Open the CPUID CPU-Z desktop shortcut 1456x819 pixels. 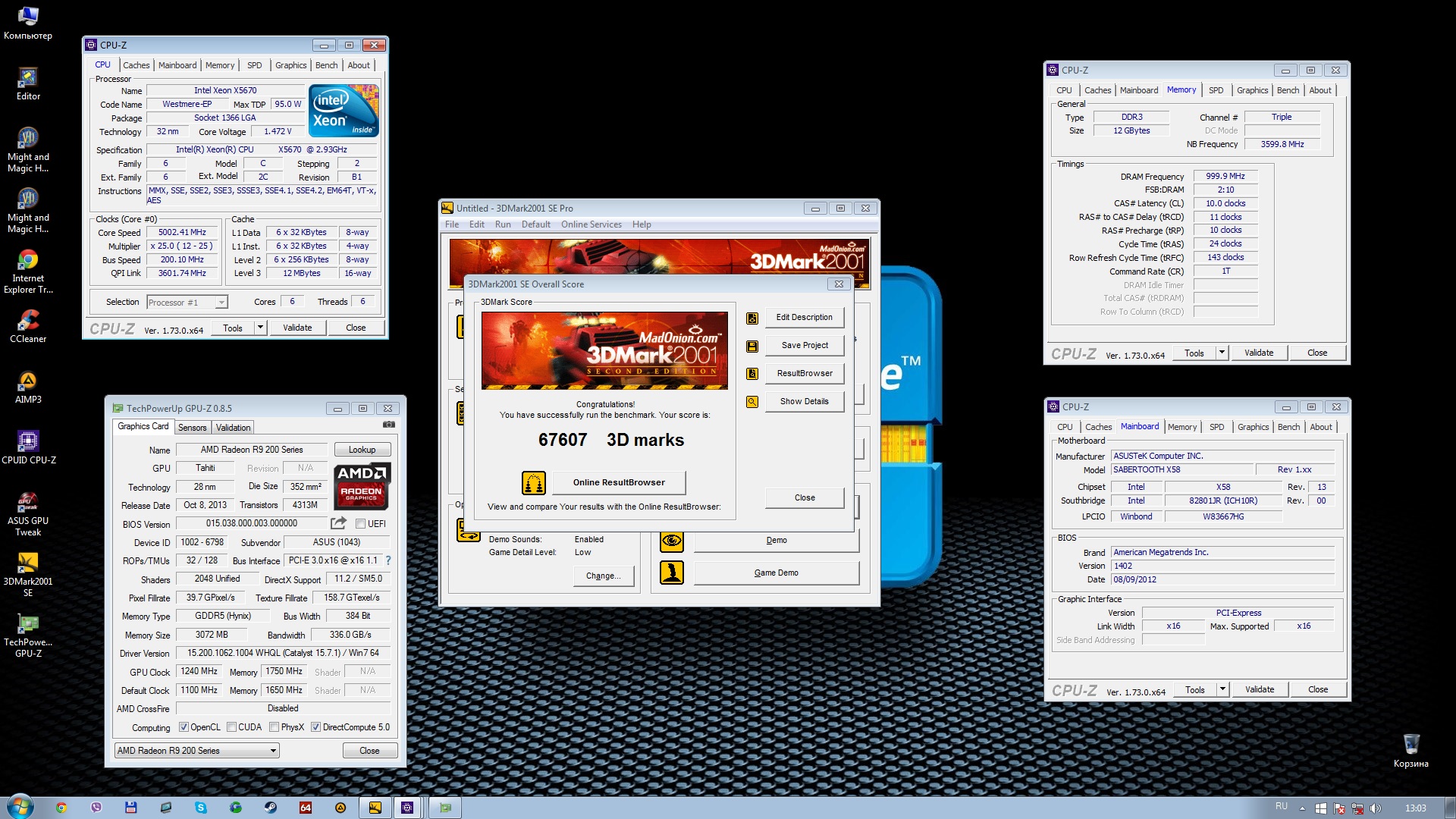28,447
